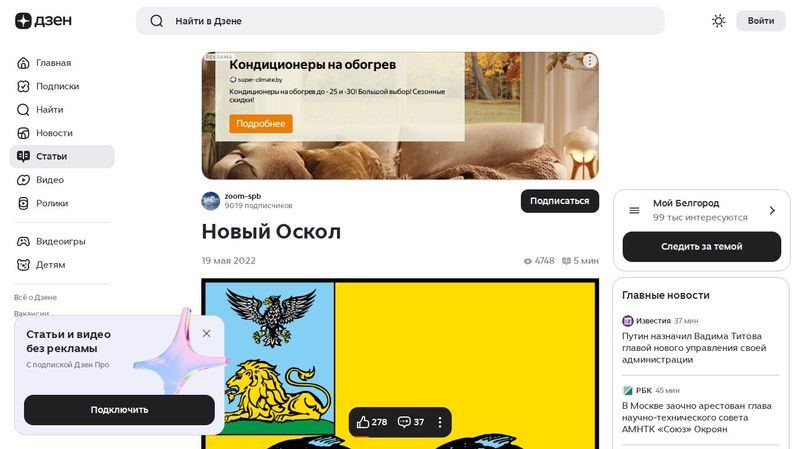Like the article with thumbs-up icon
This screenshot has width=800, height=449.
coord(371,422)
